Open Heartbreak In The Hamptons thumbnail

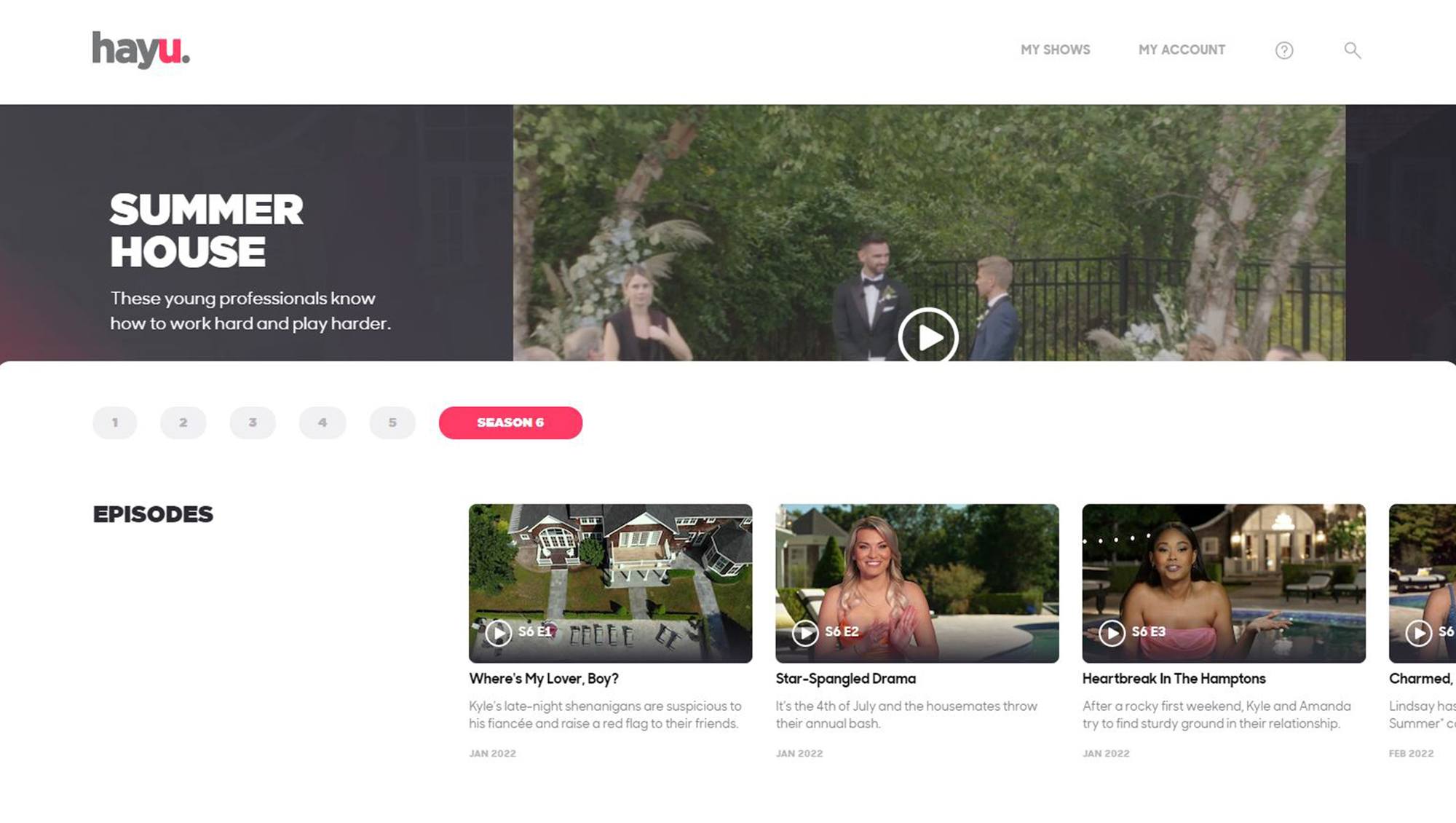[x=1224, y=583]
